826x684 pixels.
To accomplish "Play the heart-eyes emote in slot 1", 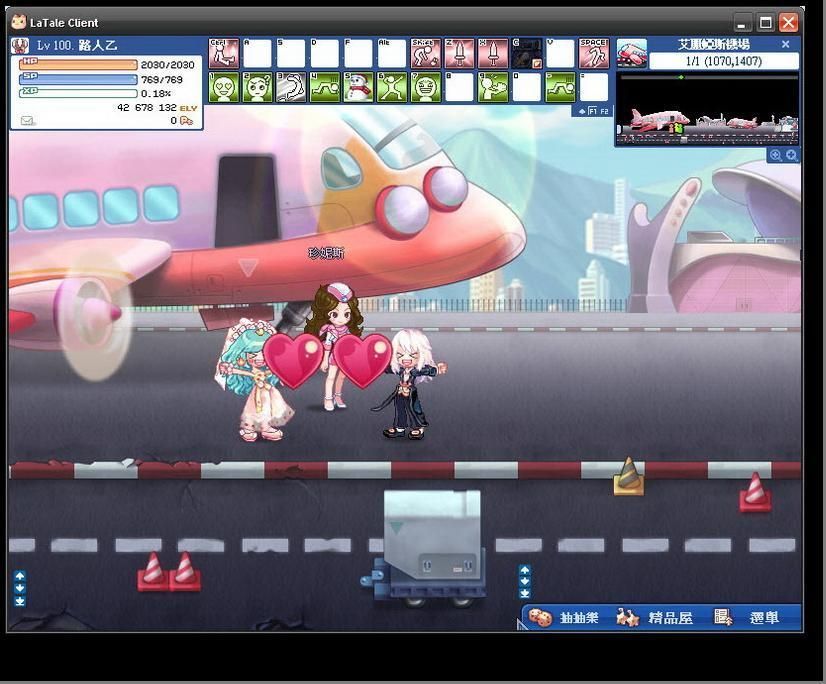I will tap(223, 87).
